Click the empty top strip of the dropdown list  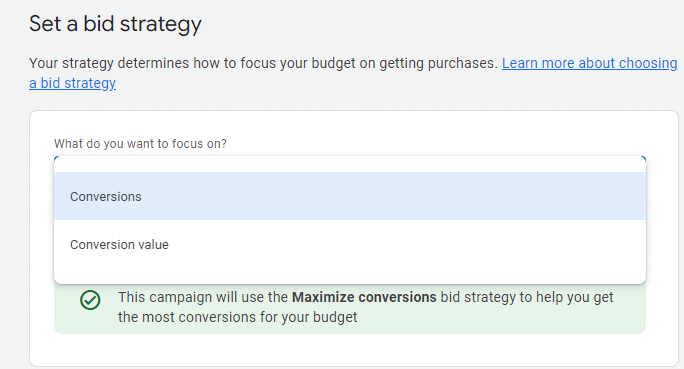tap(349, 164)
